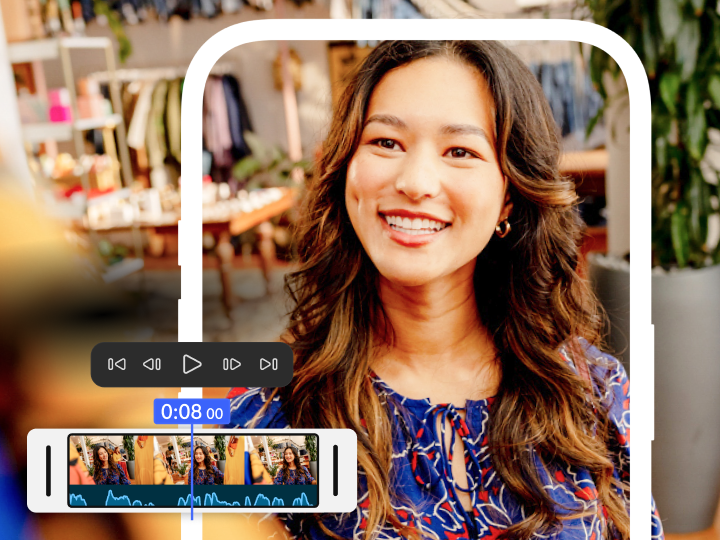Viewport: 720px width, 540px height.
Task: Step forward one frame
Action: 232,364
